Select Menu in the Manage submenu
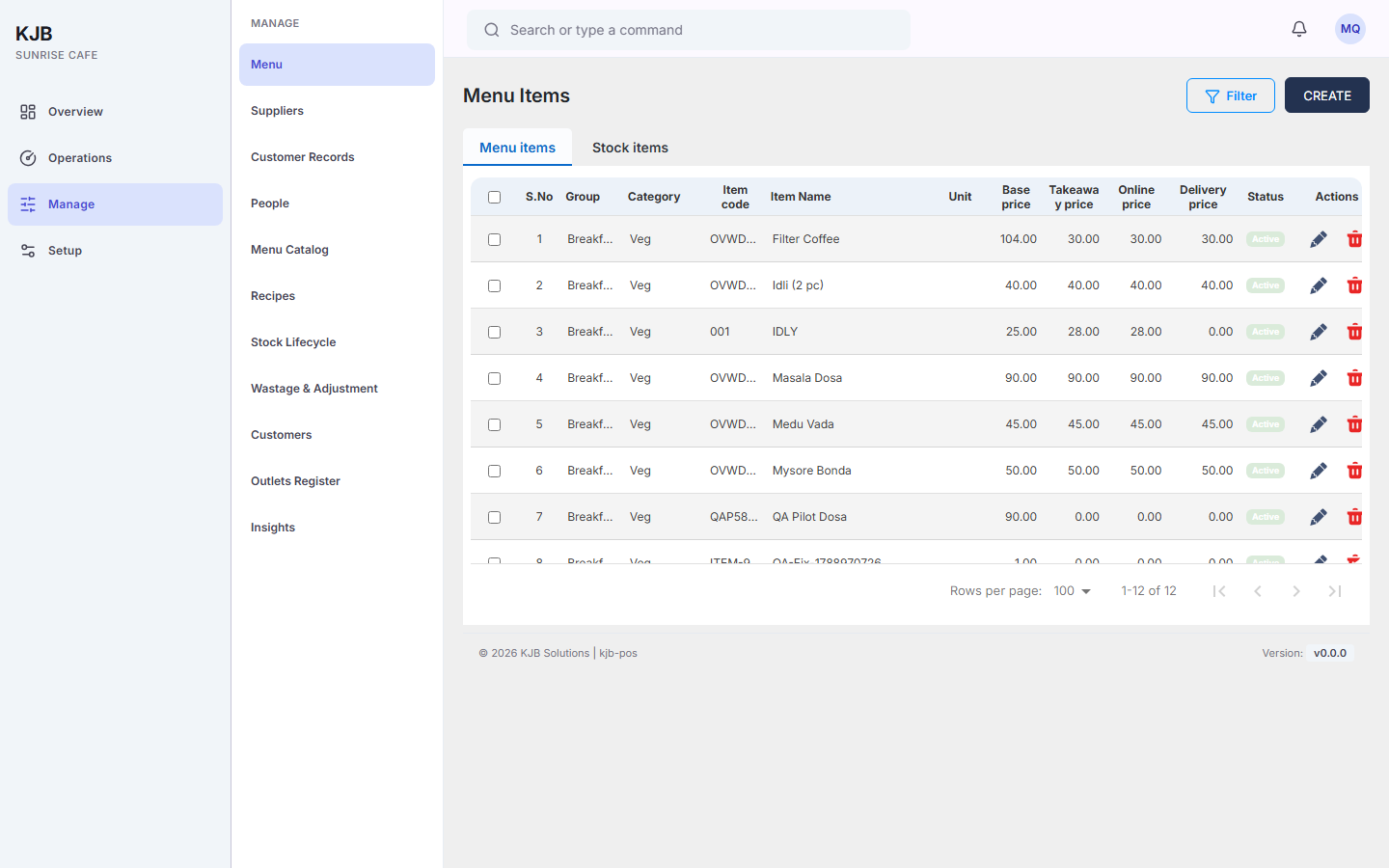 click(x=337, y=65)
